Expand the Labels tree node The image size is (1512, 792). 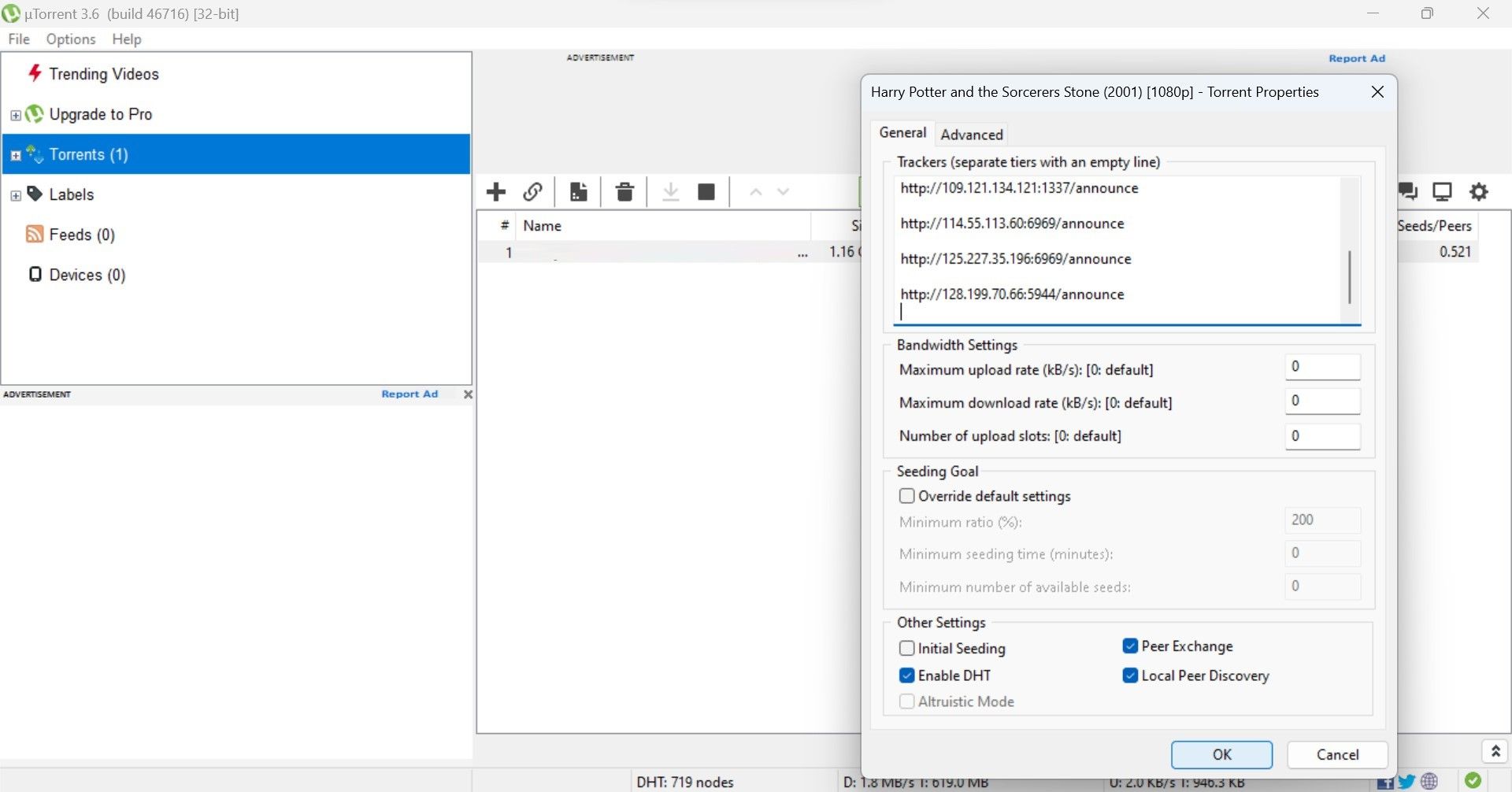click(16, 195)
